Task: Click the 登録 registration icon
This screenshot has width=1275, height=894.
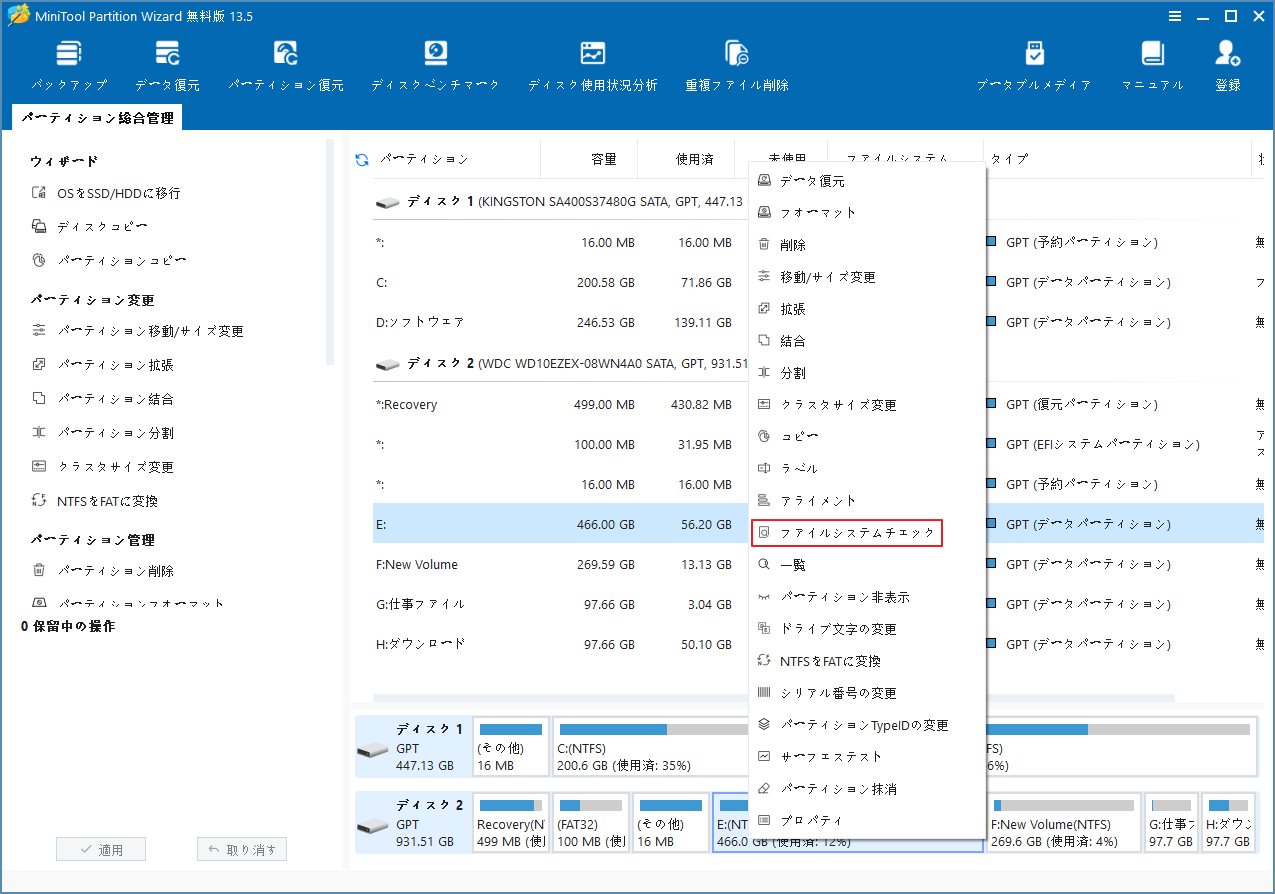Action: (x=1227, y=62)
